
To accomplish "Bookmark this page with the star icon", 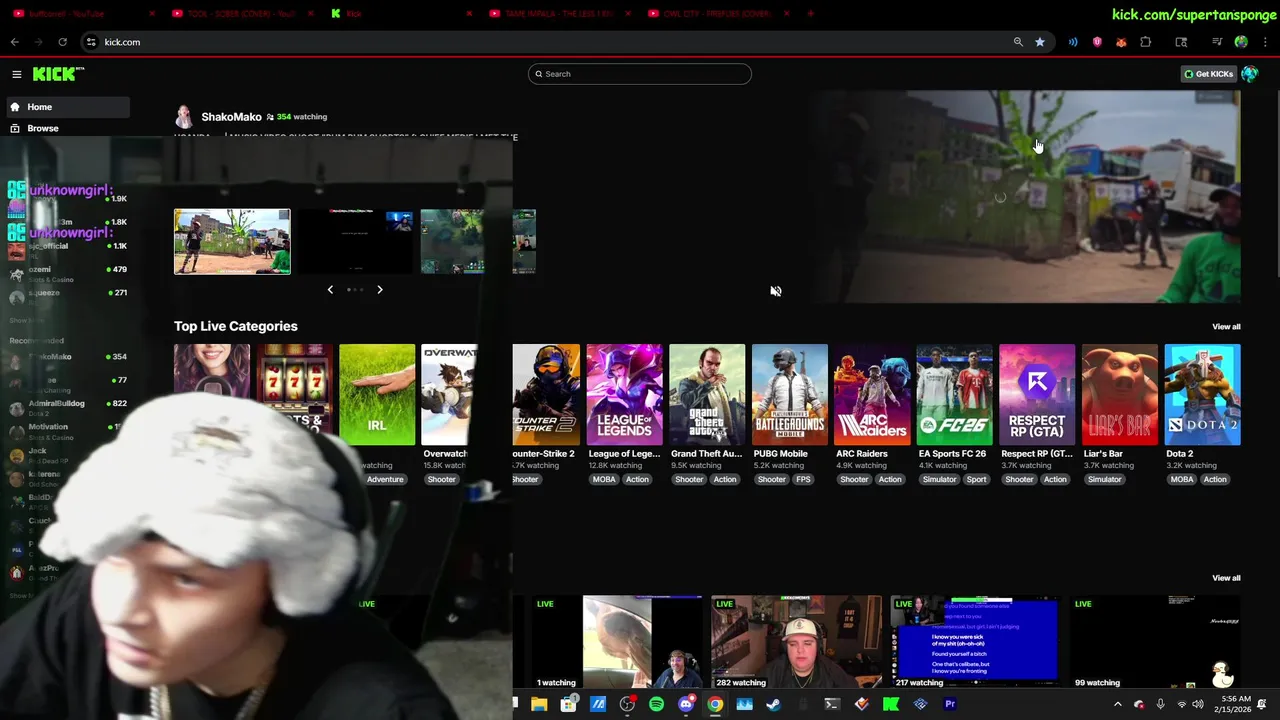I will tap(1040, 42).
